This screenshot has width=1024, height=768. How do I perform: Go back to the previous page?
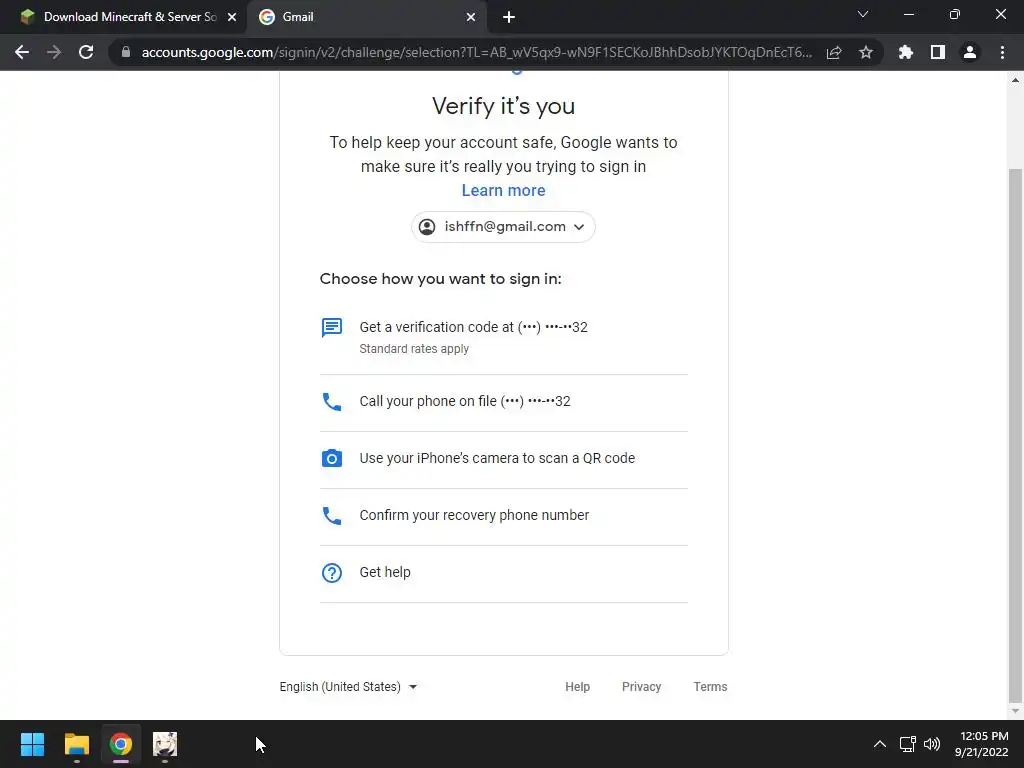tap(22, 52)
